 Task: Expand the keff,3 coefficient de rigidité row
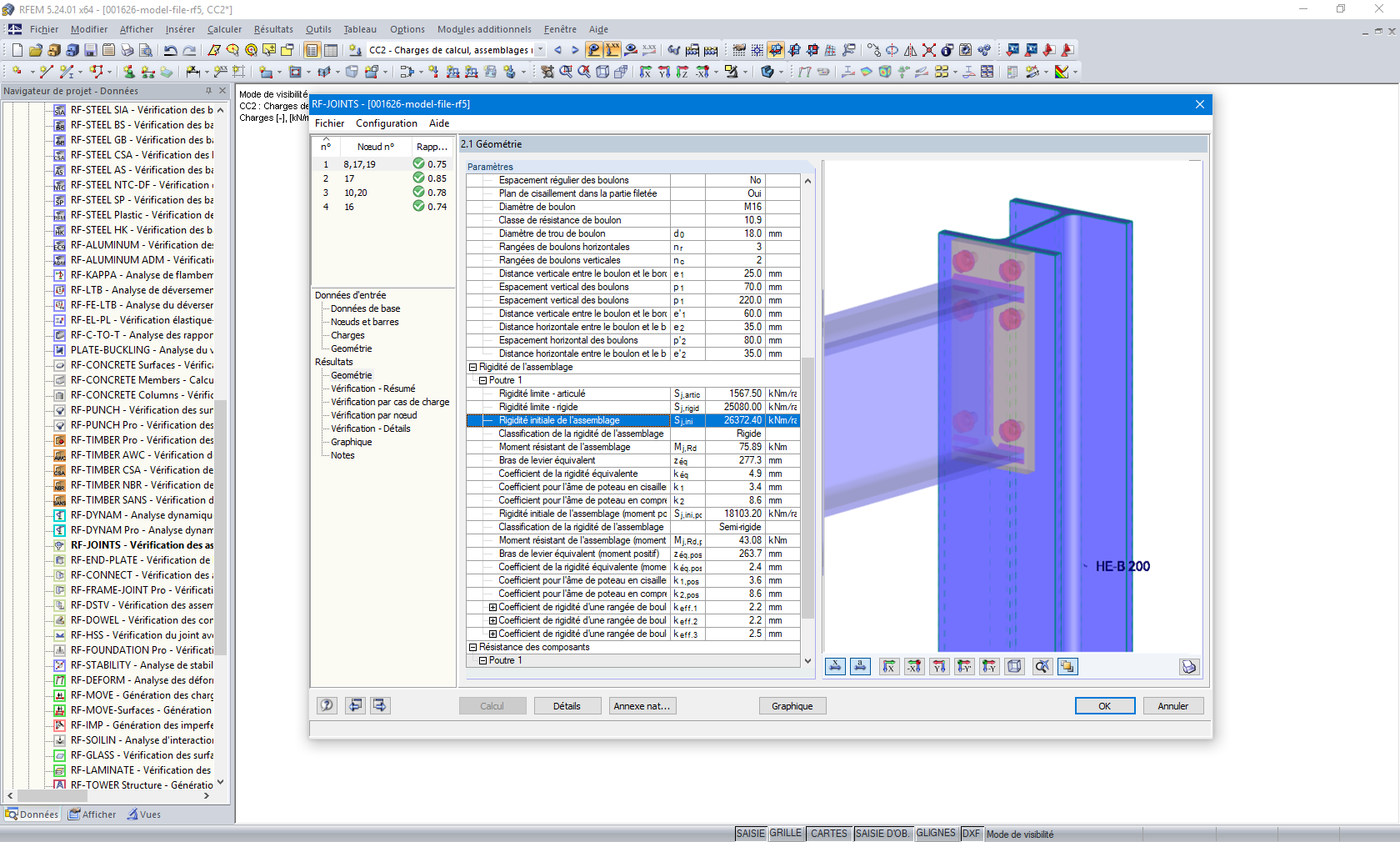pyautogui.click(x=492, y=634)
